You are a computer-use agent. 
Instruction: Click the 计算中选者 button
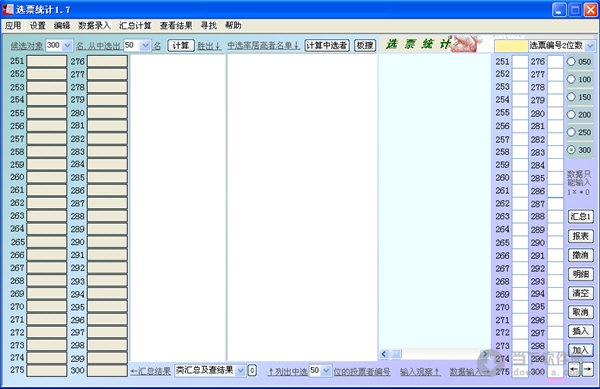pyautogui.click(x=327, y=46)
